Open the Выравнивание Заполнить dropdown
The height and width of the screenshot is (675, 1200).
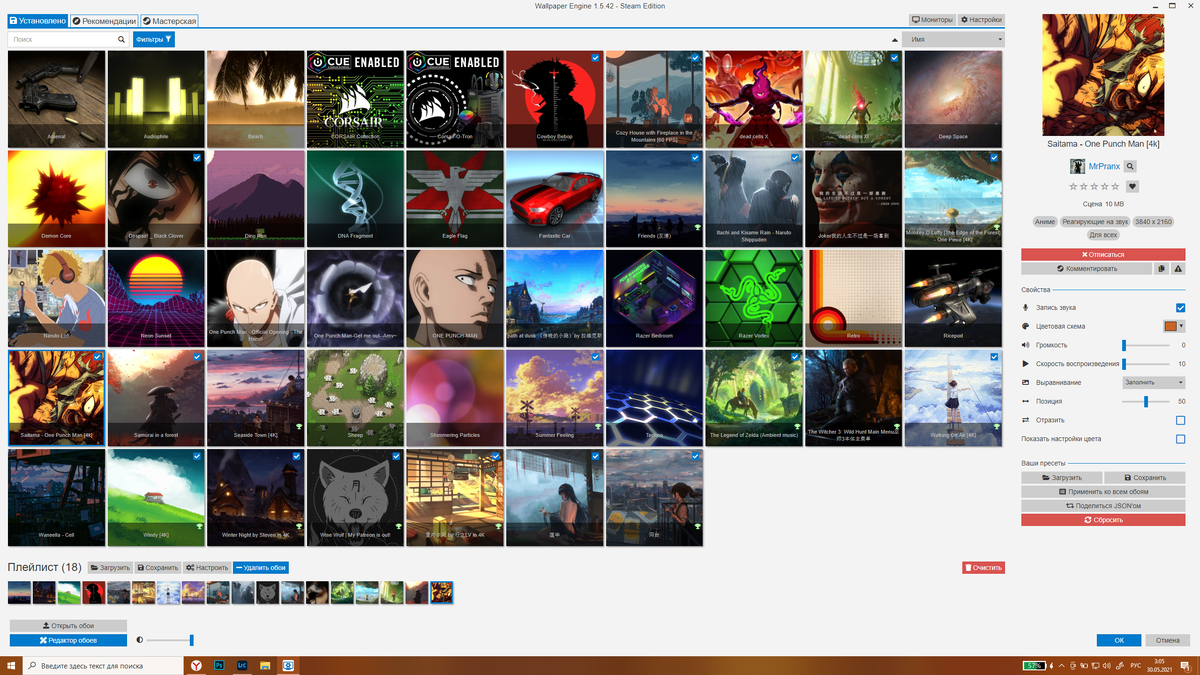click(1154, 382)
